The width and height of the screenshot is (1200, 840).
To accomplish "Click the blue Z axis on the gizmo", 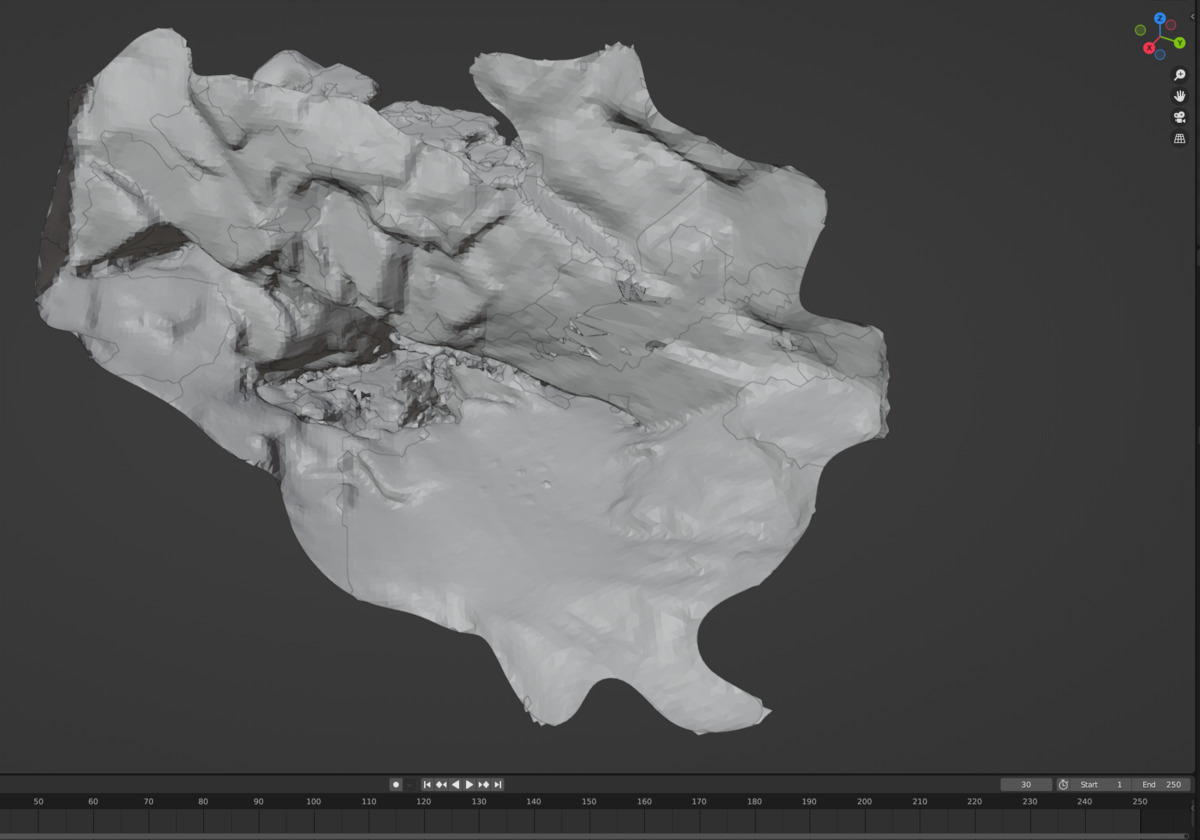I will [1160, 19].
